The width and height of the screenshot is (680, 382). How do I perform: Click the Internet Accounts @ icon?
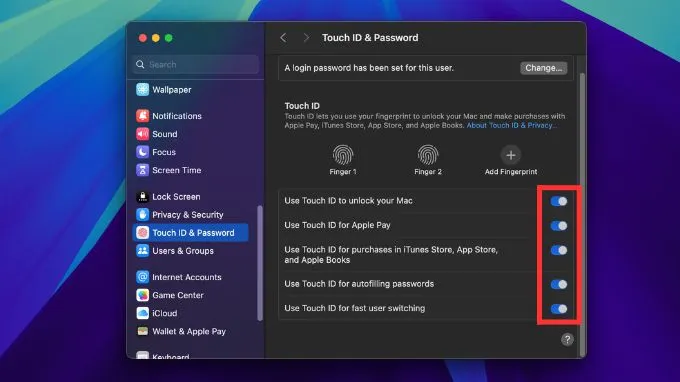tap(142, 277)
